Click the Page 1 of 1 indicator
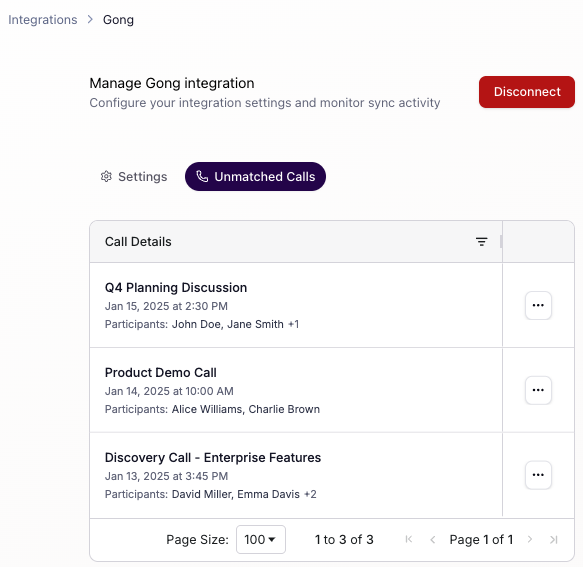Viewport: 583px width, 567px height. coord(481,539)
